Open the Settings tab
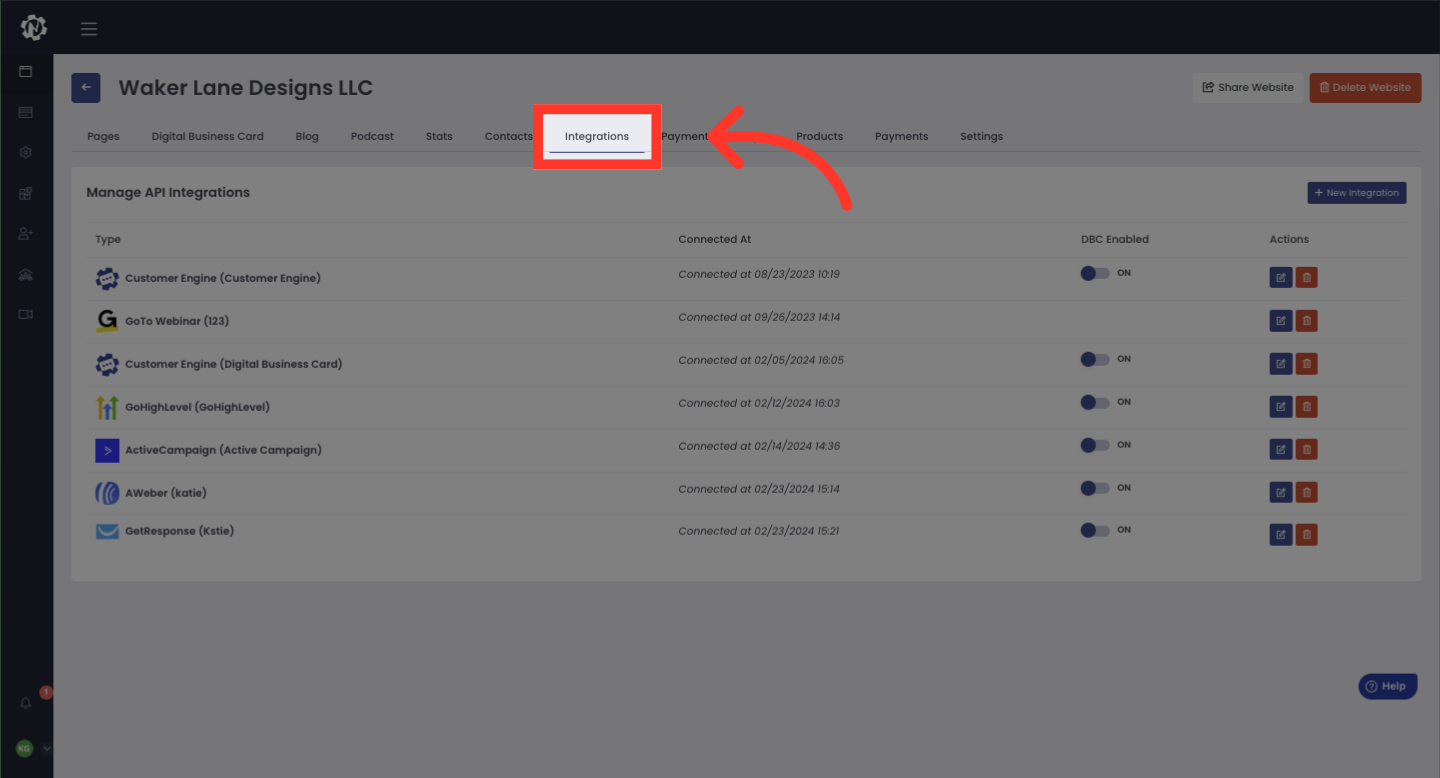The width and height of the screenshot is (1440, 778). (x=981, y=136)
